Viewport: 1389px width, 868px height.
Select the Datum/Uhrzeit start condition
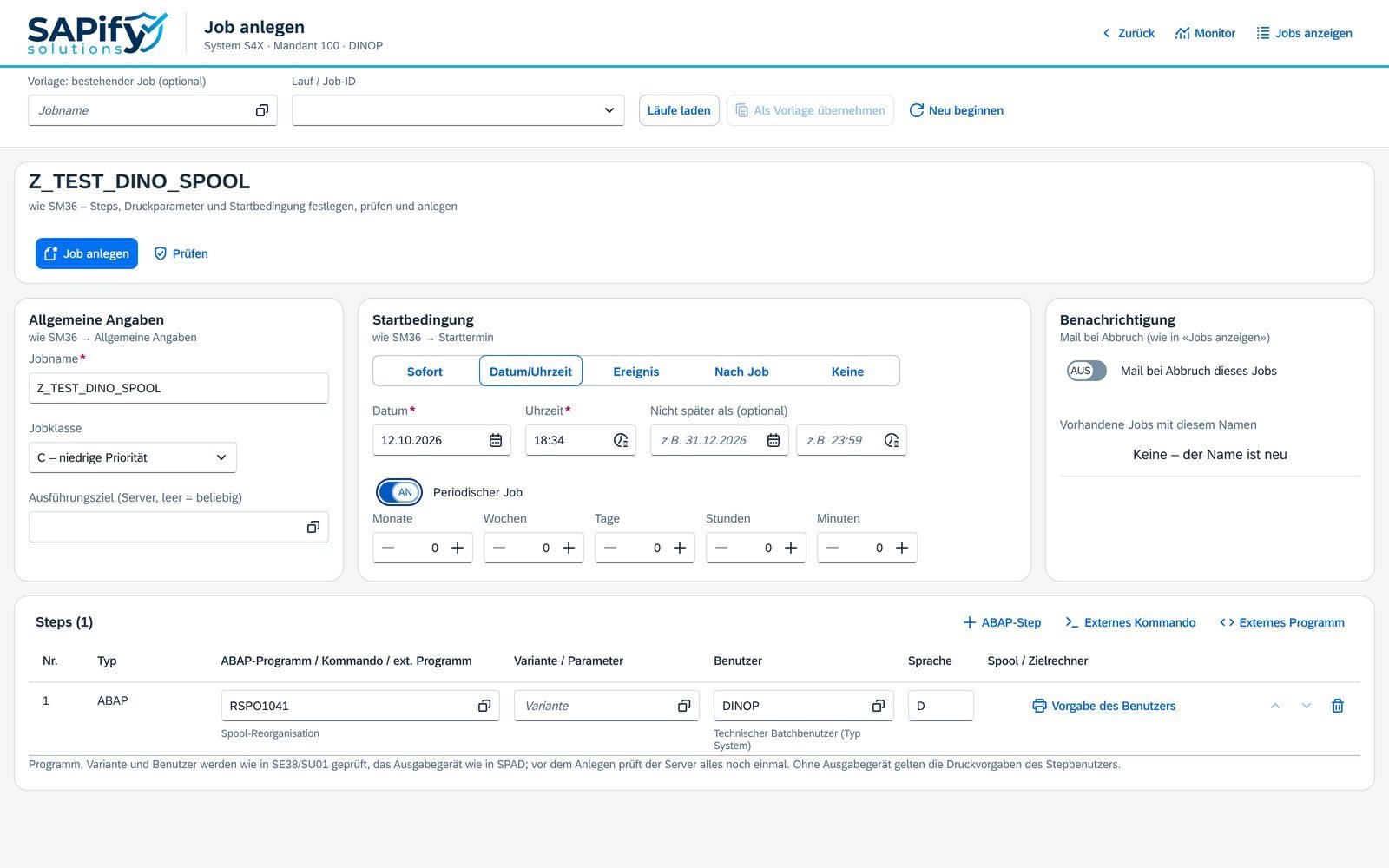(530, 372)
